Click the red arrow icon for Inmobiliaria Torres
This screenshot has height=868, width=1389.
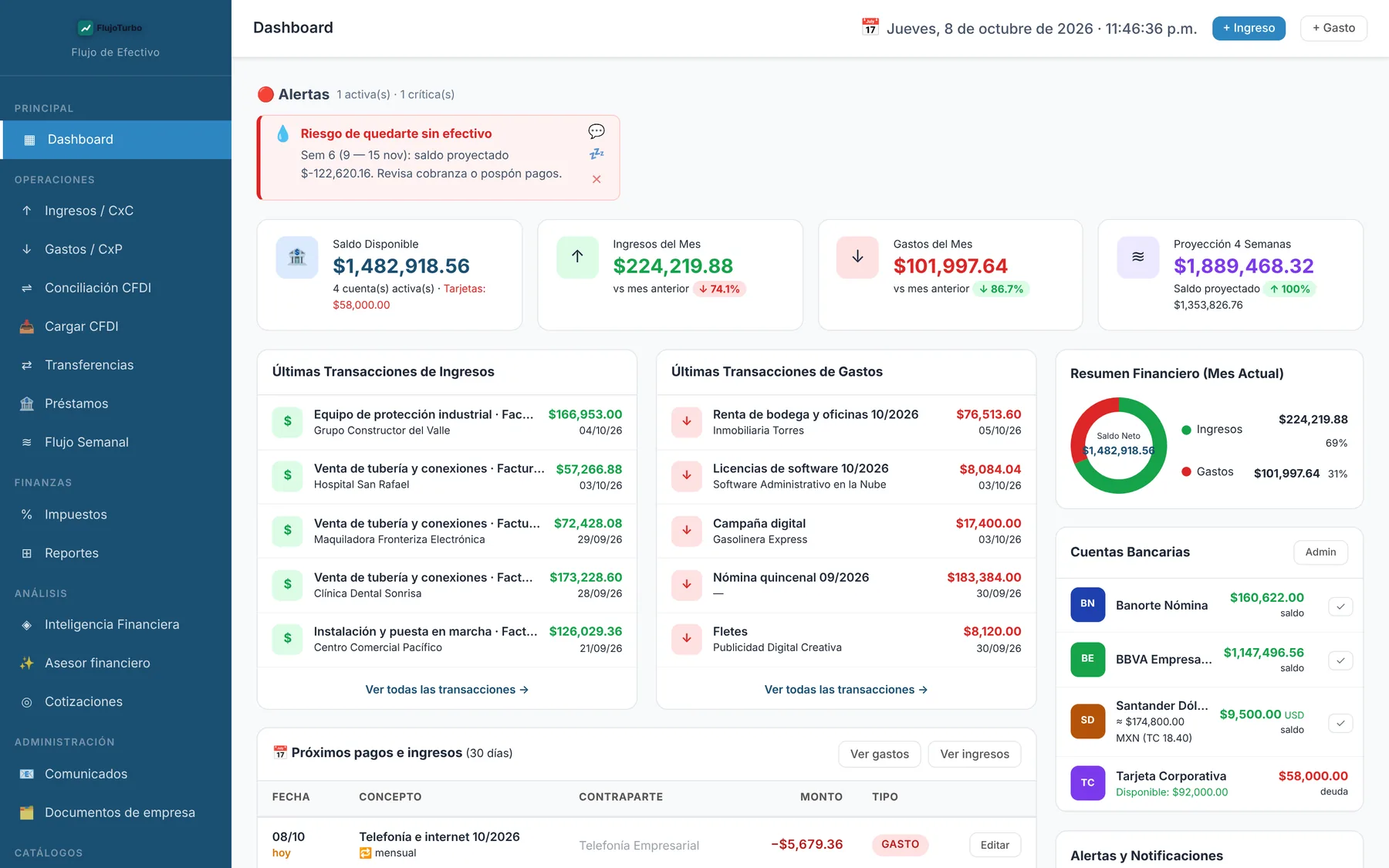(x=687, y=421)
